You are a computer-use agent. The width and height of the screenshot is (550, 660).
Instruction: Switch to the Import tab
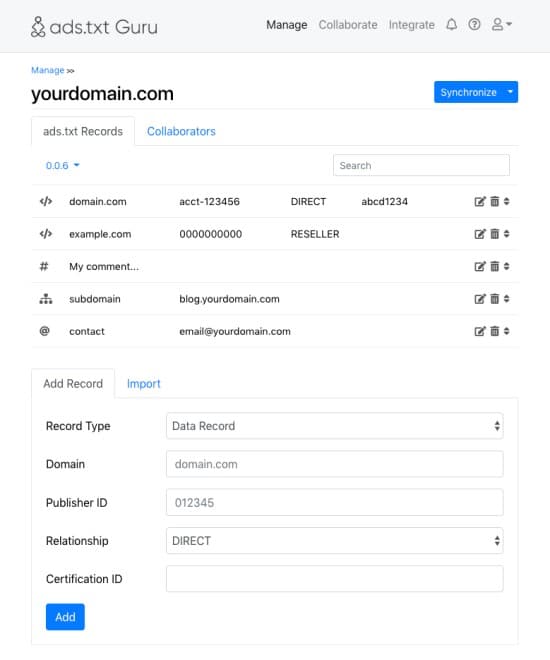[143, 384]
